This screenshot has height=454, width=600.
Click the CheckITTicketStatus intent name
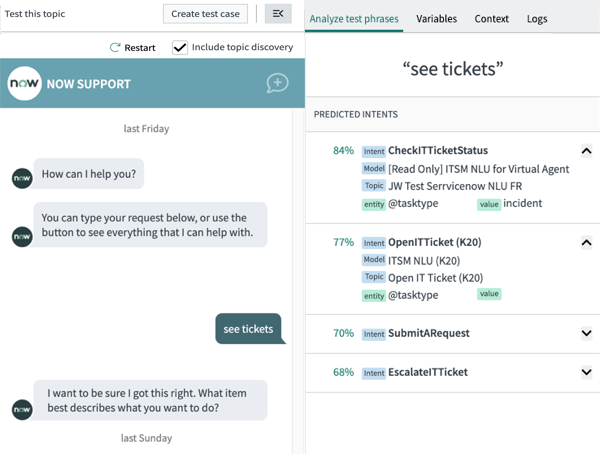pyautogui.click(x=438, y=150)
